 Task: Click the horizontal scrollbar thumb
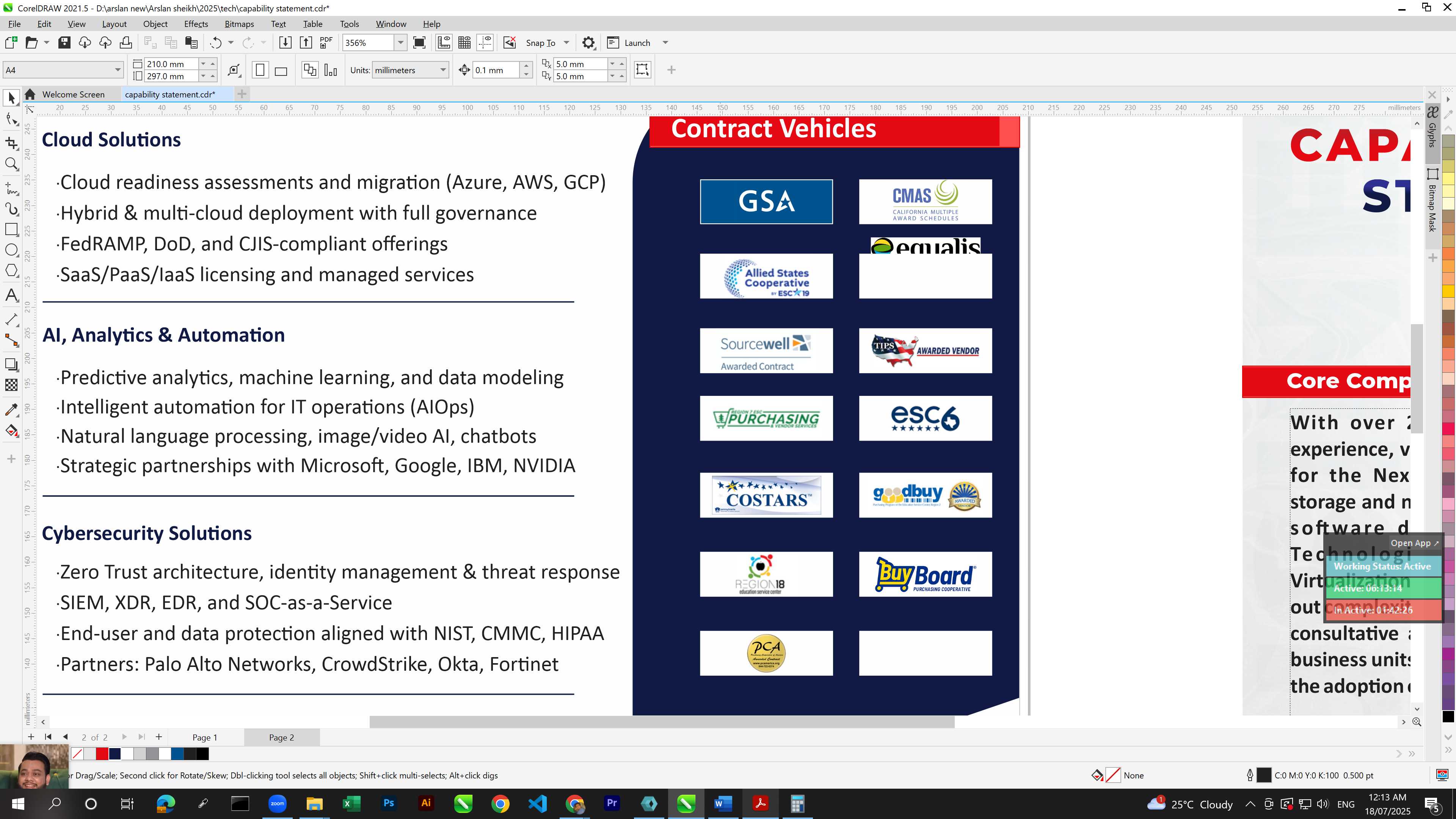click(662, 722)
